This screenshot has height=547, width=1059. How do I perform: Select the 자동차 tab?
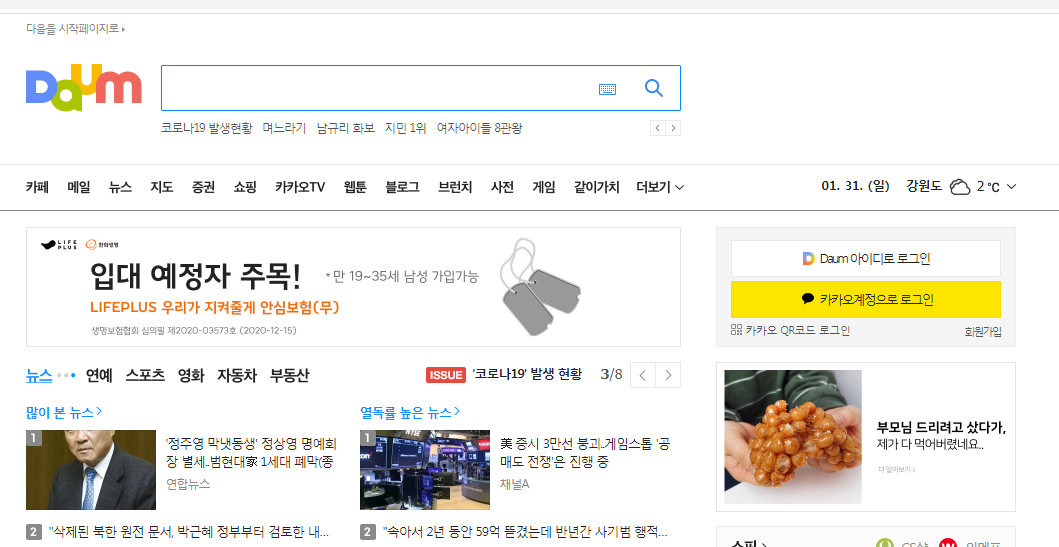pos(237,375)
